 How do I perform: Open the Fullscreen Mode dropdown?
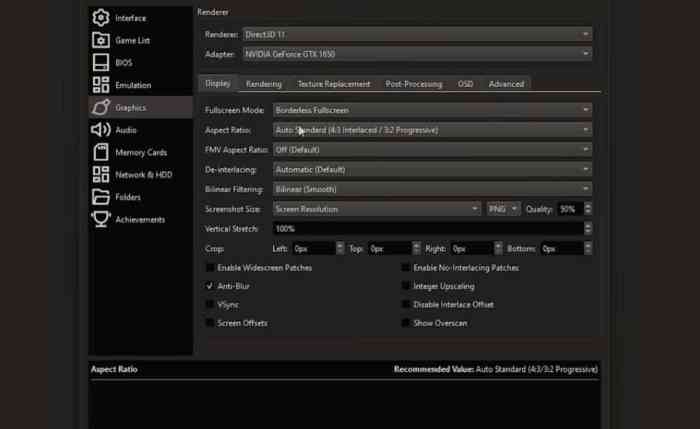(x=432, y=110)
